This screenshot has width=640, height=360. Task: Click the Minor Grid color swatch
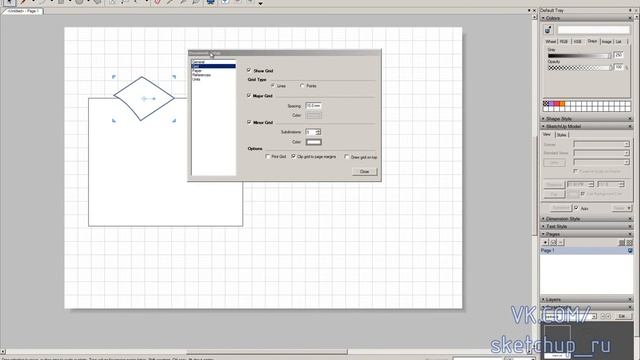click(x=313, y=142)
